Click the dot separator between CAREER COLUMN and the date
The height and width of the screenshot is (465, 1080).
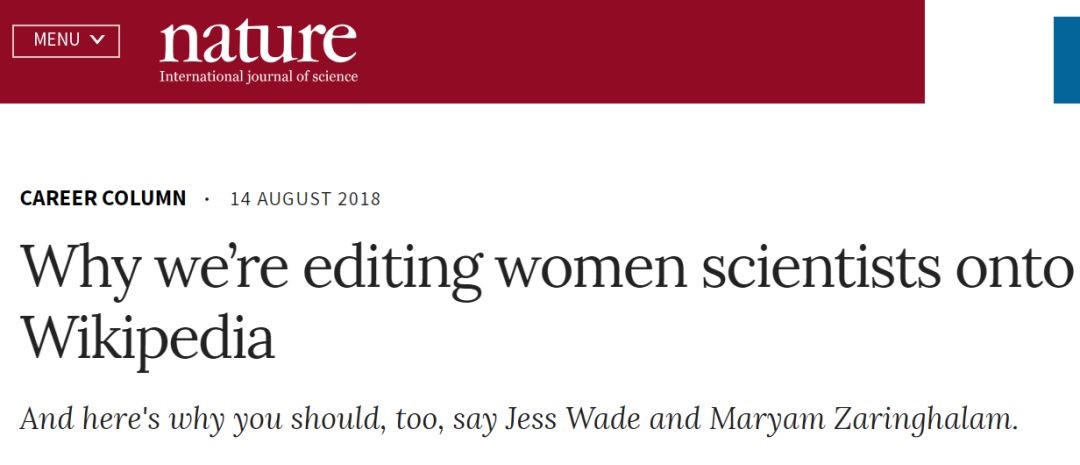tap(207, 199)
